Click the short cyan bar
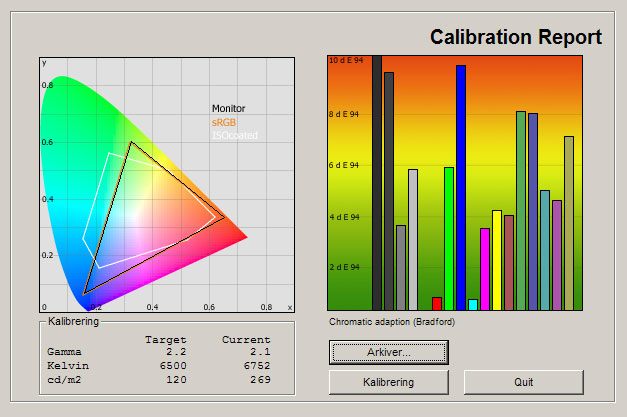 point(473,304)
